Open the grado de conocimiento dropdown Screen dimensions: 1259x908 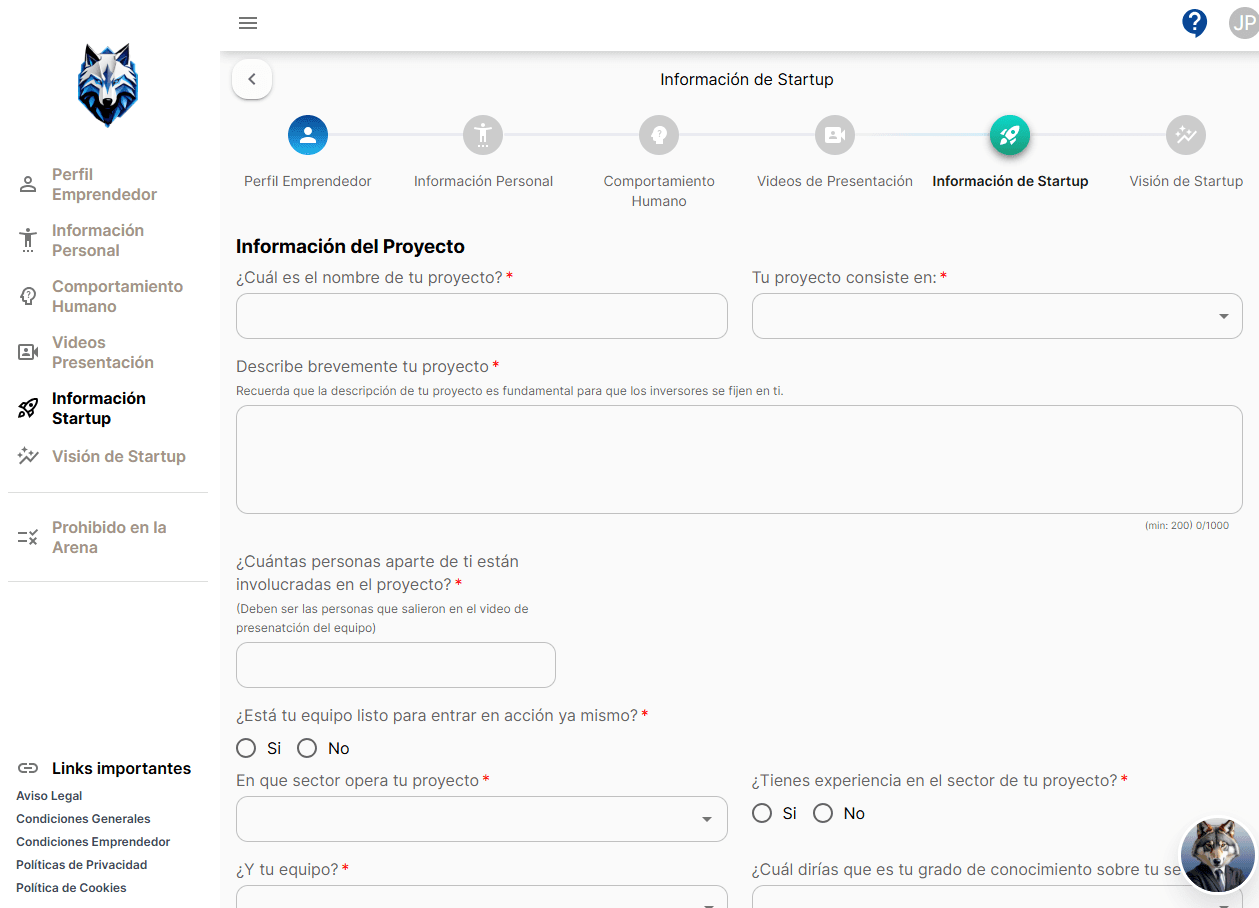tap(997, 897)
